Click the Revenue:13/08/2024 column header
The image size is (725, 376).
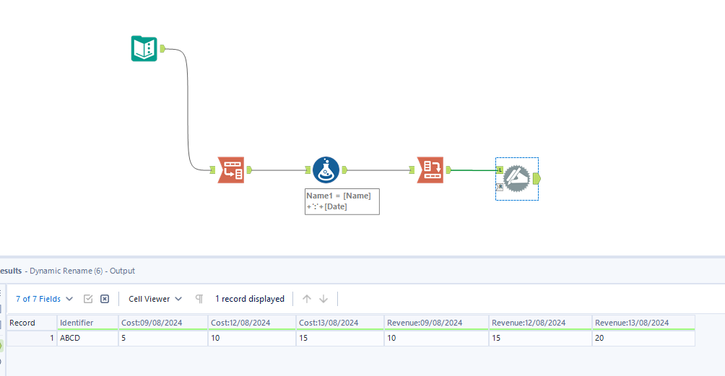tap(643, 323)
